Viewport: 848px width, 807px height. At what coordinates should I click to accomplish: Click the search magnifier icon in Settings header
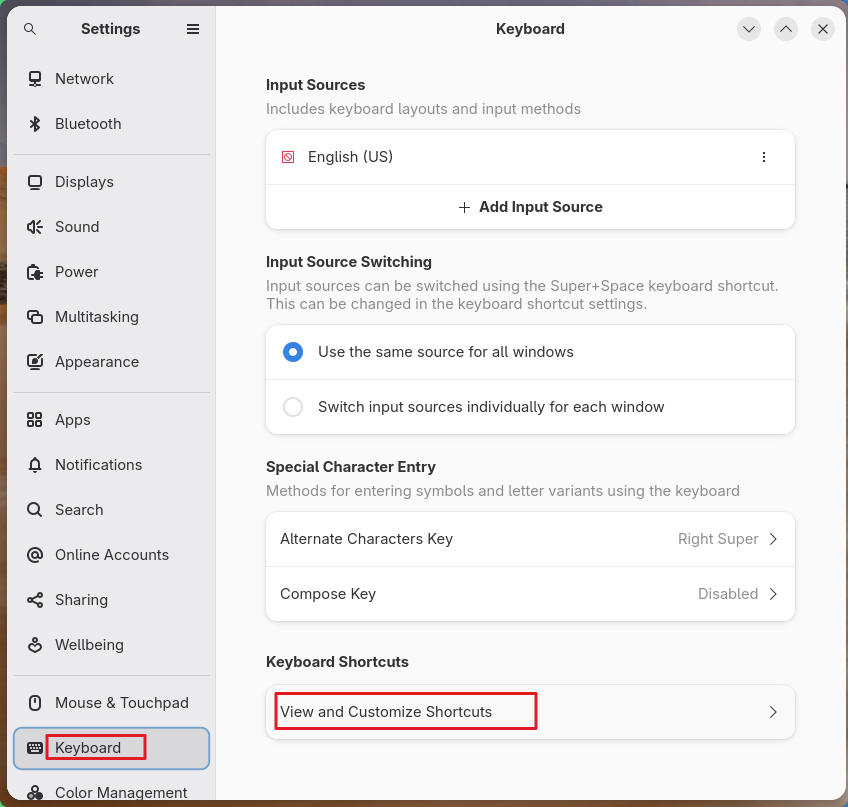(x=30, y=29)
